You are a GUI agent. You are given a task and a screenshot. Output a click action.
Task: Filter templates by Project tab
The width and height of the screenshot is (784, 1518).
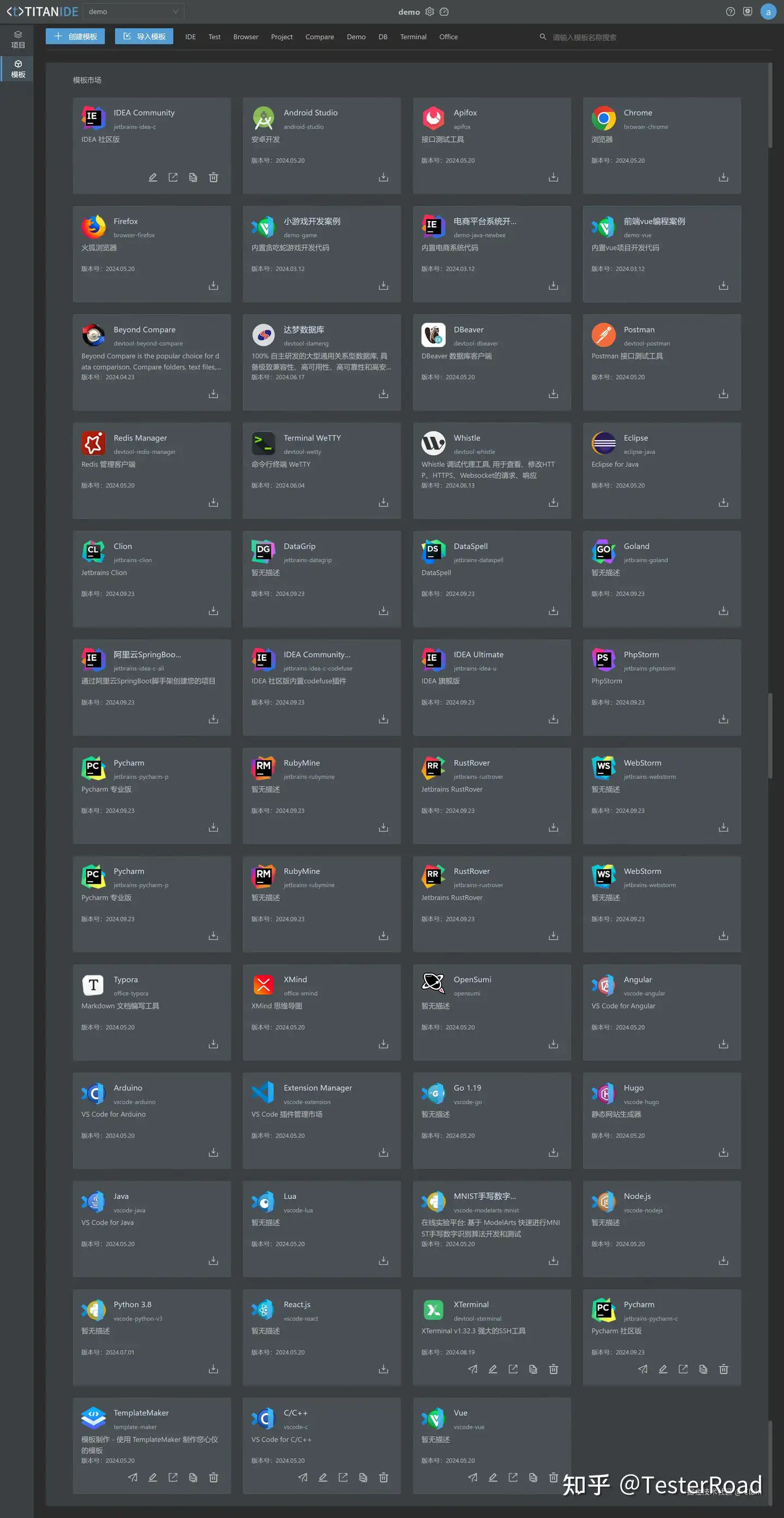(281, 37)
